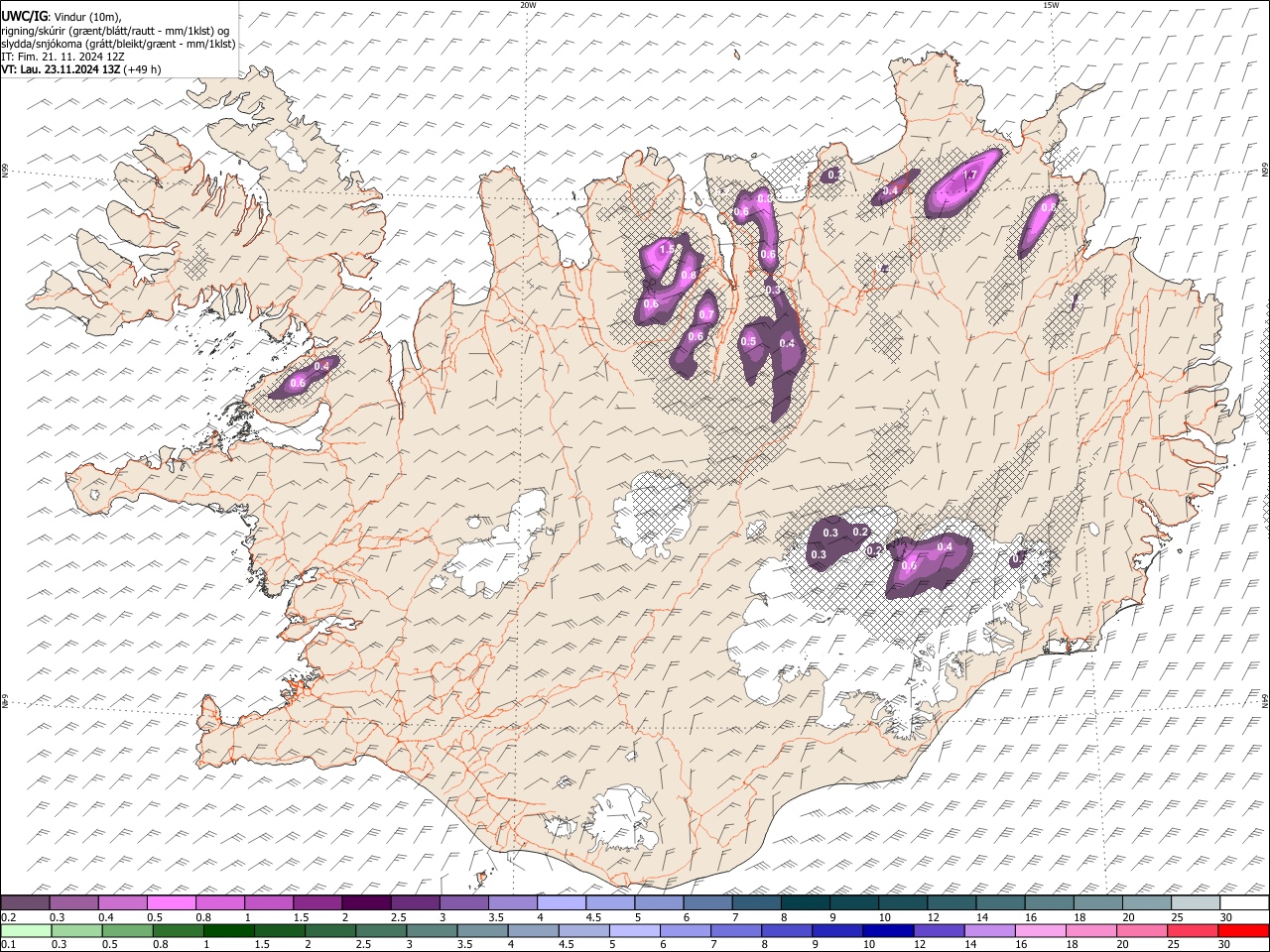Click the white swatch labeled 30 in upper legend row
This screenshot has width=1270, height=952.
pos(1244,903)
